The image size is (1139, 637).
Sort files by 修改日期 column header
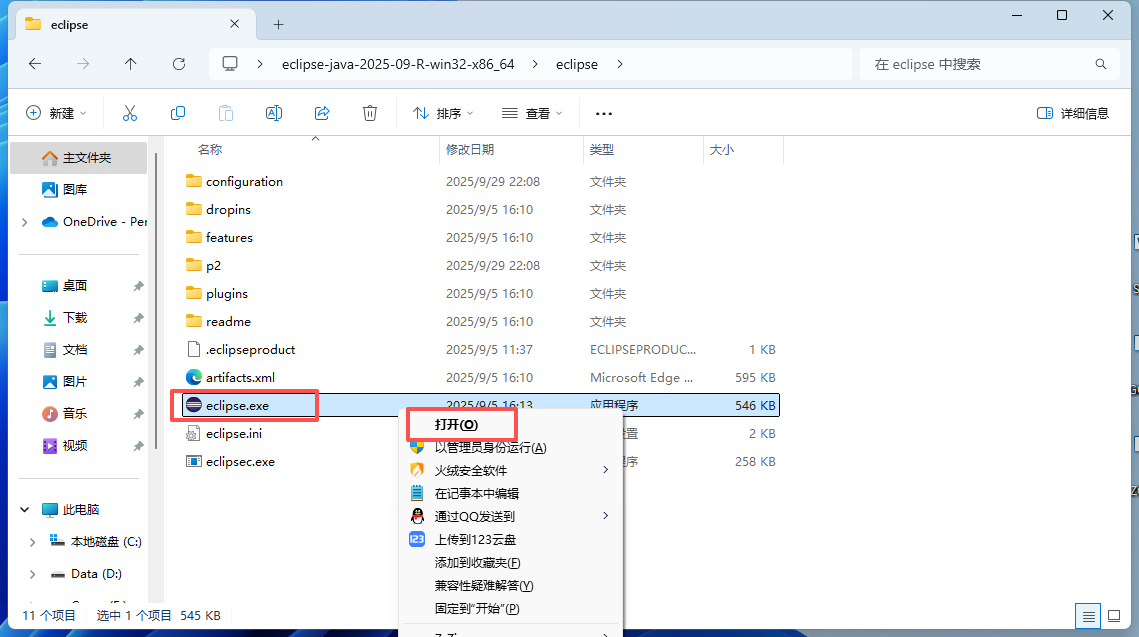point(470,150)
